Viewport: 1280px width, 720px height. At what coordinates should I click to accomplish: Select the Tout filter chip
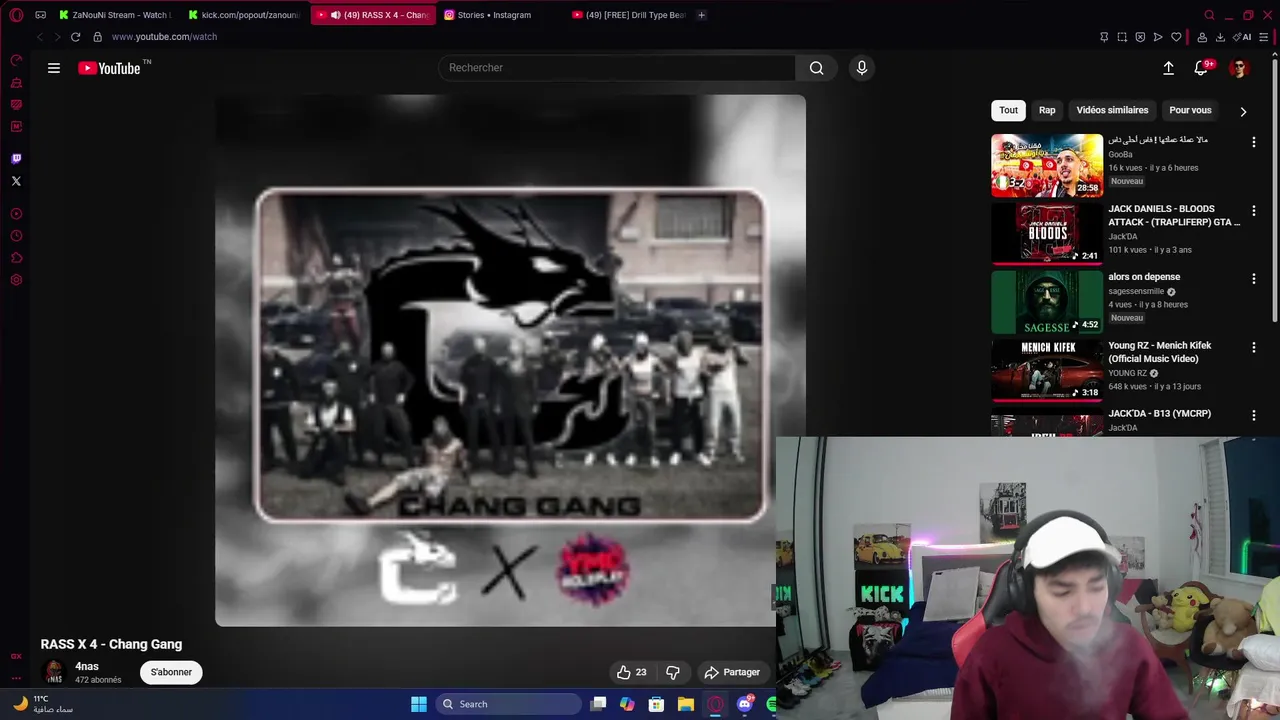[x=1008, y=110]
